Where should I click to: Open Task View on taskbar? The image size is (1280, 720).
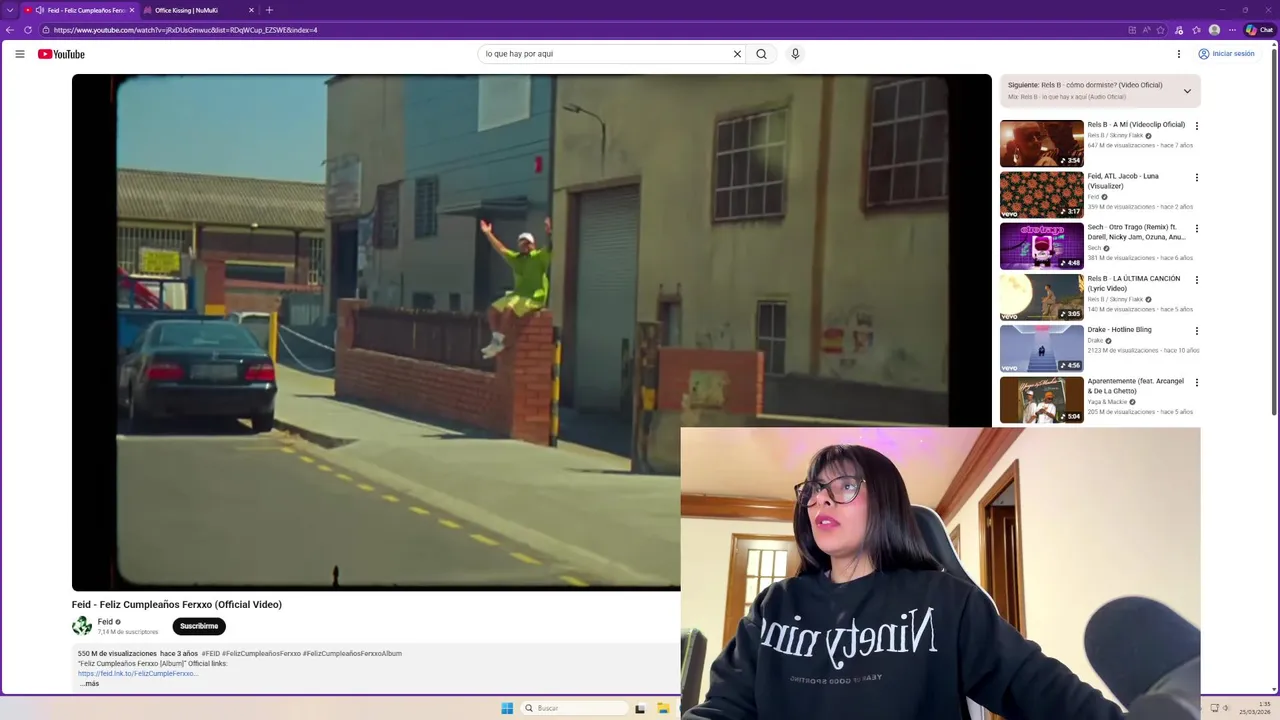click(x=640, y=708)
